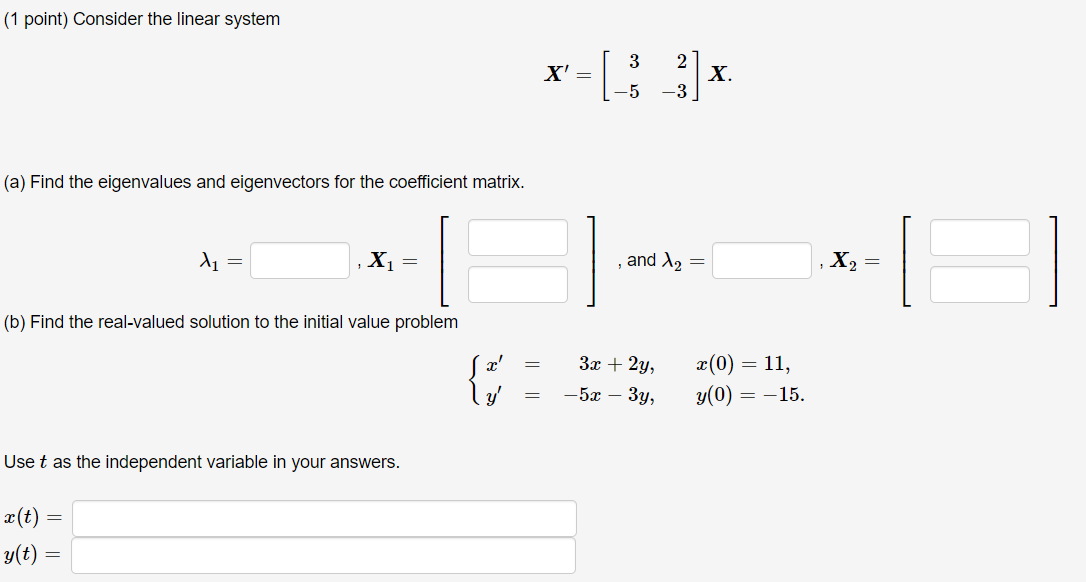
Task: Click the bottom entry of vector X1
Action: (517, 284)
